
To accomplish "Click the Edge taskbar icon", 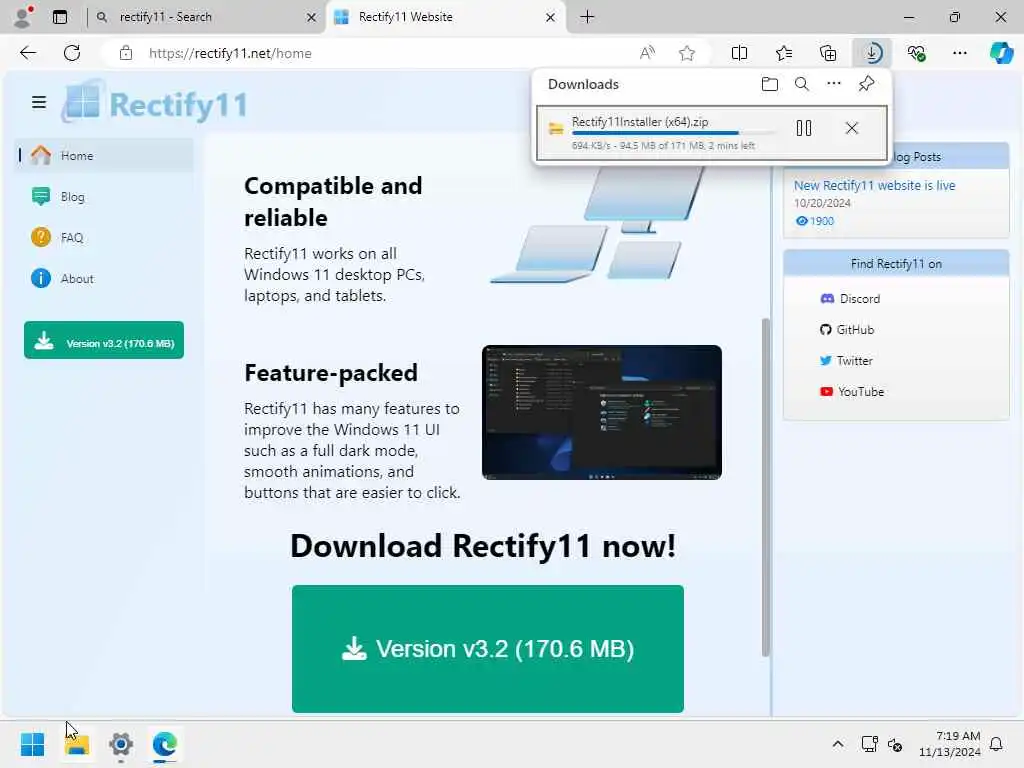I will click(165, 744).
